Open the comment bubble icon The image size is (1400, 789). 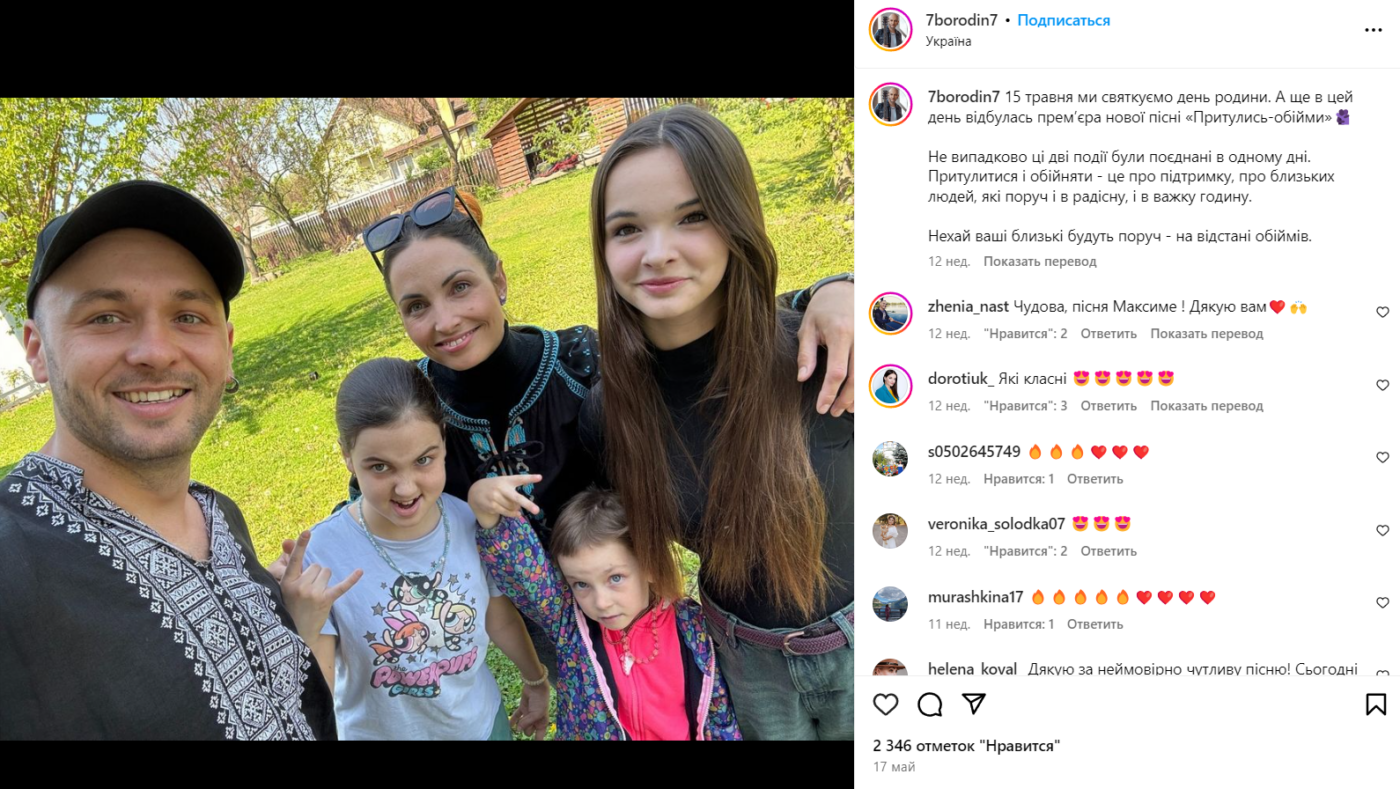[x=930, y=704]
